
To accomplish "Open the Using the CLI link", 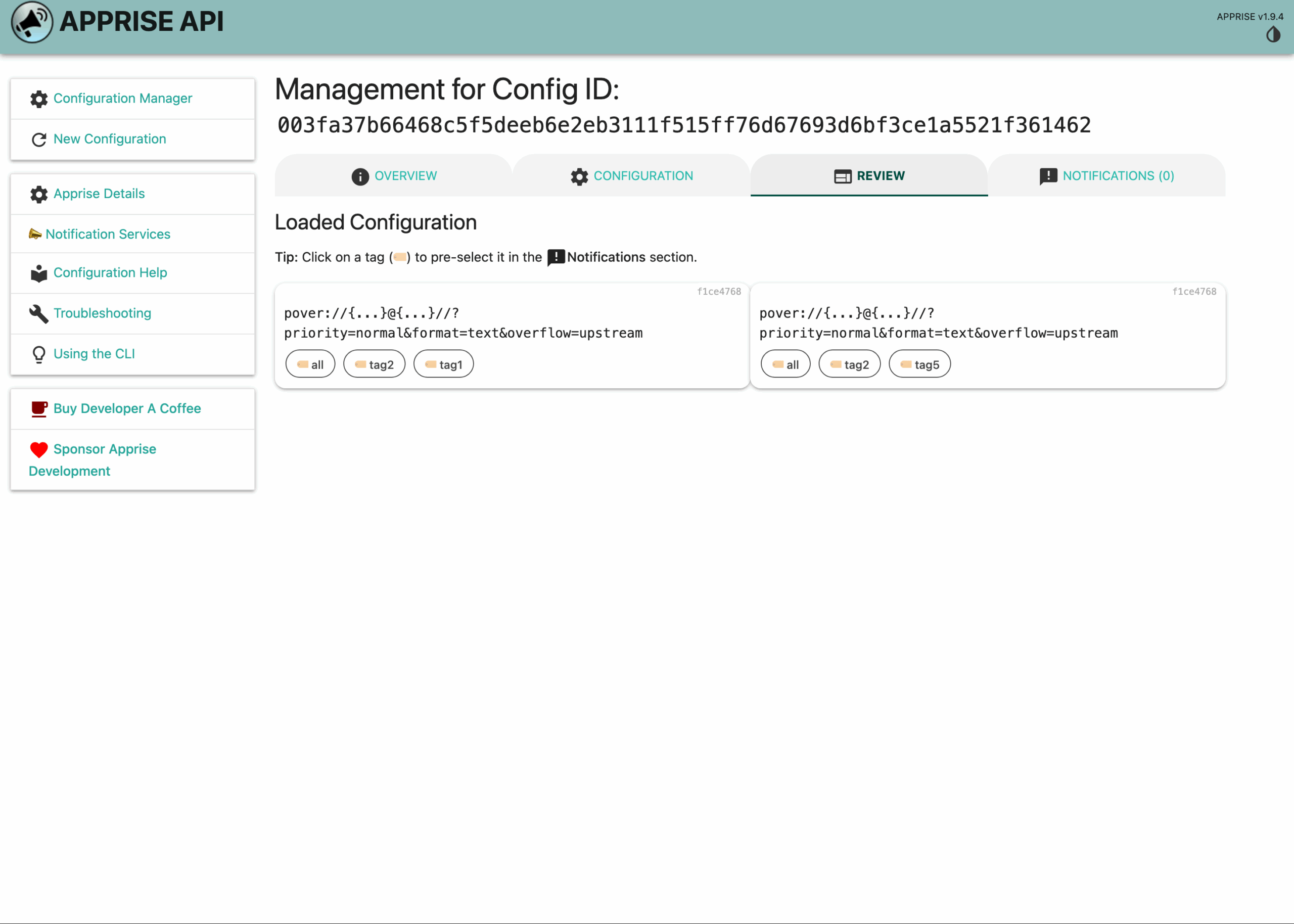I will pyautogui.click(x=94, y=353).
